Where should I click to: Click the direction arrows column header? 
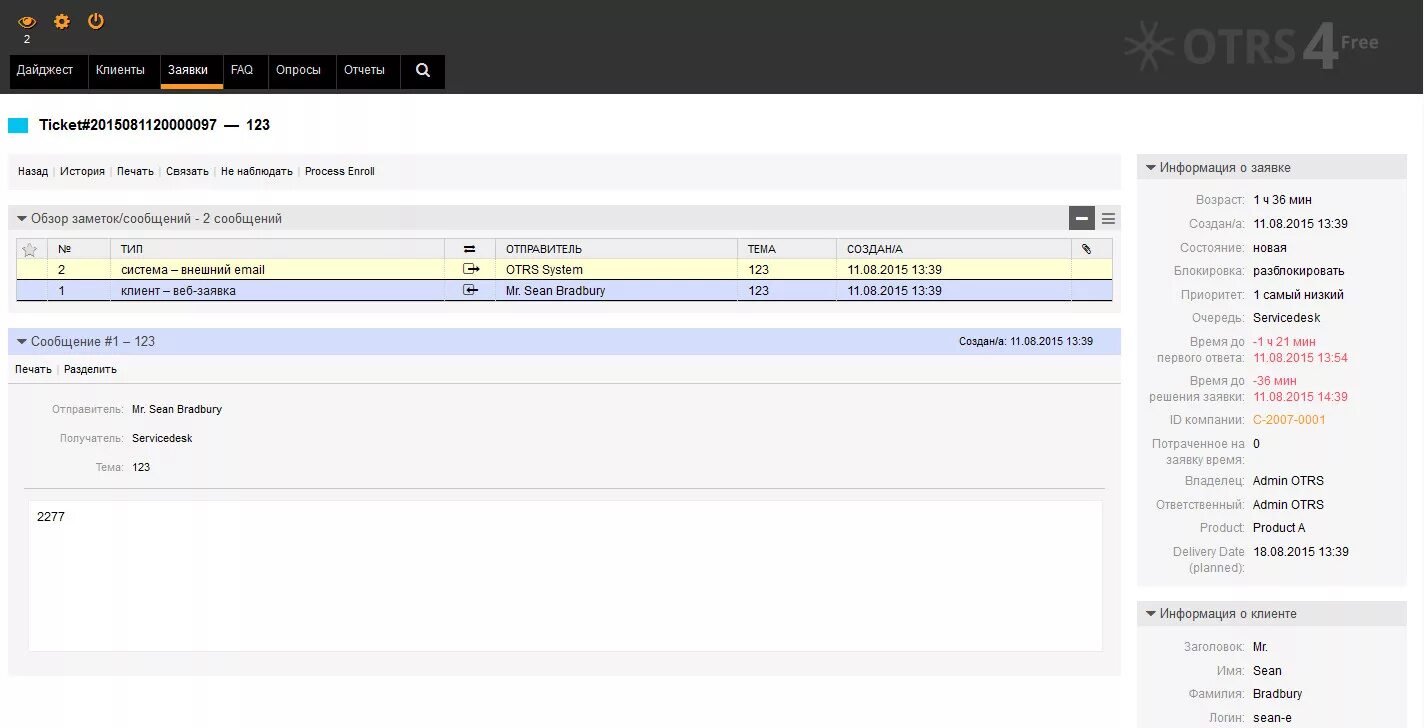click(x=470, y=249)
